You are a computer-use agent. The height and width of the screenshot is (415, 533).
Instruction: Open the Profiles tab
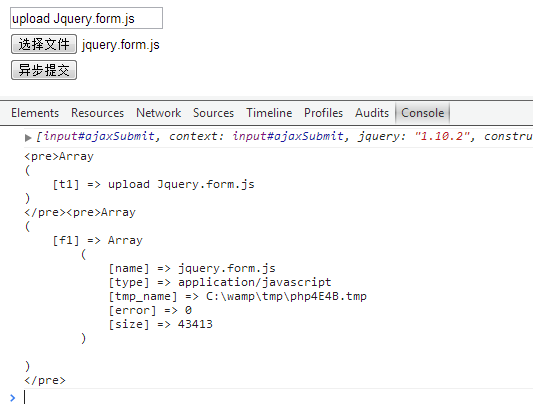coord(323,113)
